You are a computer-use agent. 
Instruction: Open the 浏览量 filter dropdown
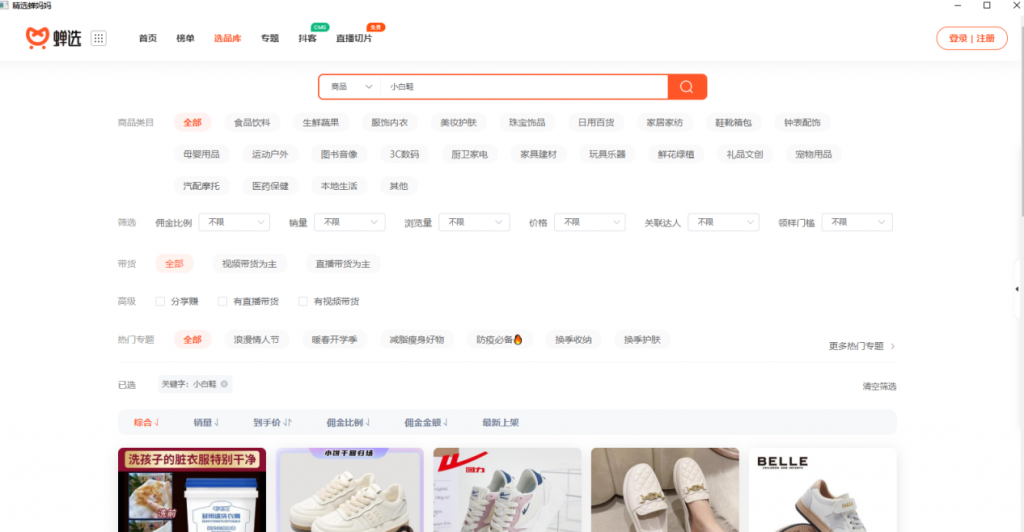[475, 222]
